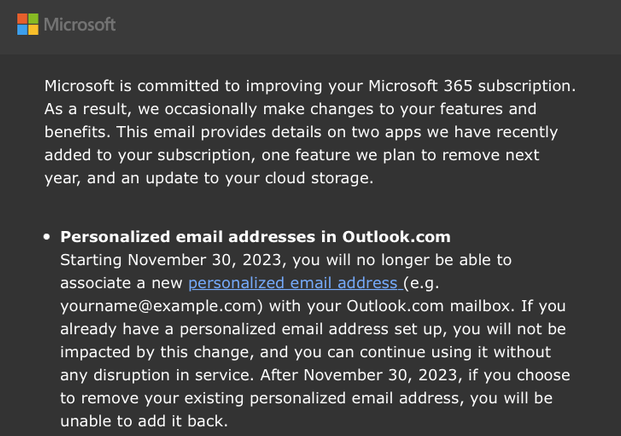Click the text update to your cloud storage

coord(259,178)
